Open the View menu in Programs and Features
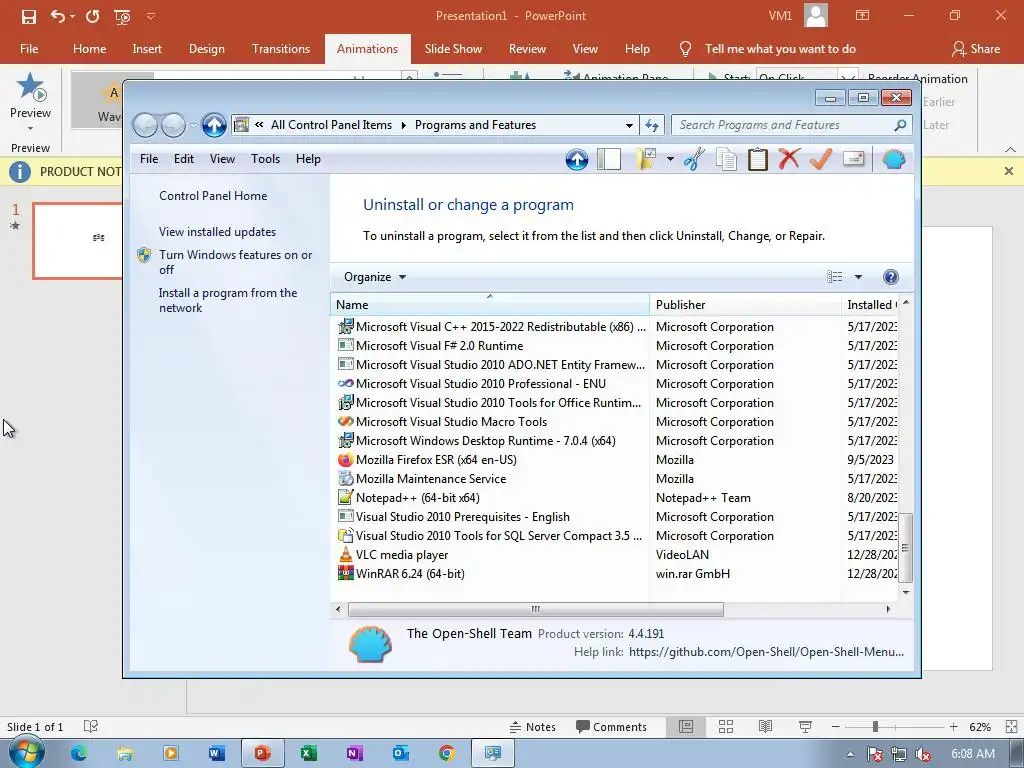Viewport: 1024px width, 768px height. [222, 159]
